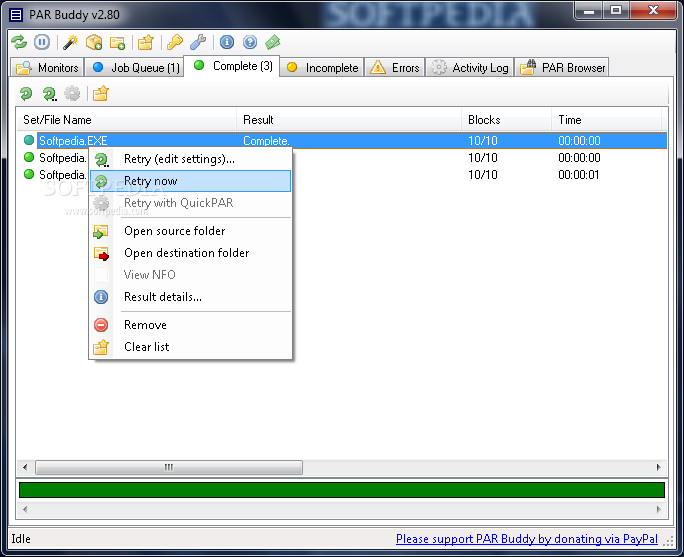The image size is (684, 557).
Task: Choose Open source folder
Action: [x=191, y=231]
